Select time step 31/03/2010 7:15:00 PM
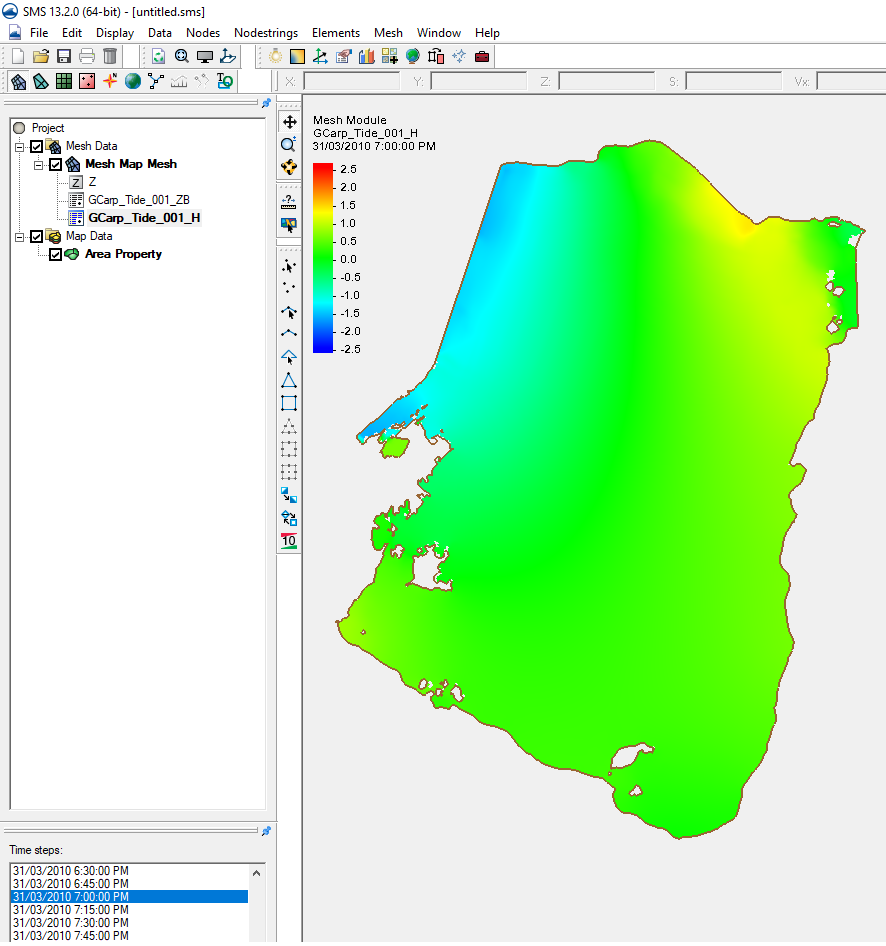The image size is (886, 946). pyautogui.click(x=70, y=910)
